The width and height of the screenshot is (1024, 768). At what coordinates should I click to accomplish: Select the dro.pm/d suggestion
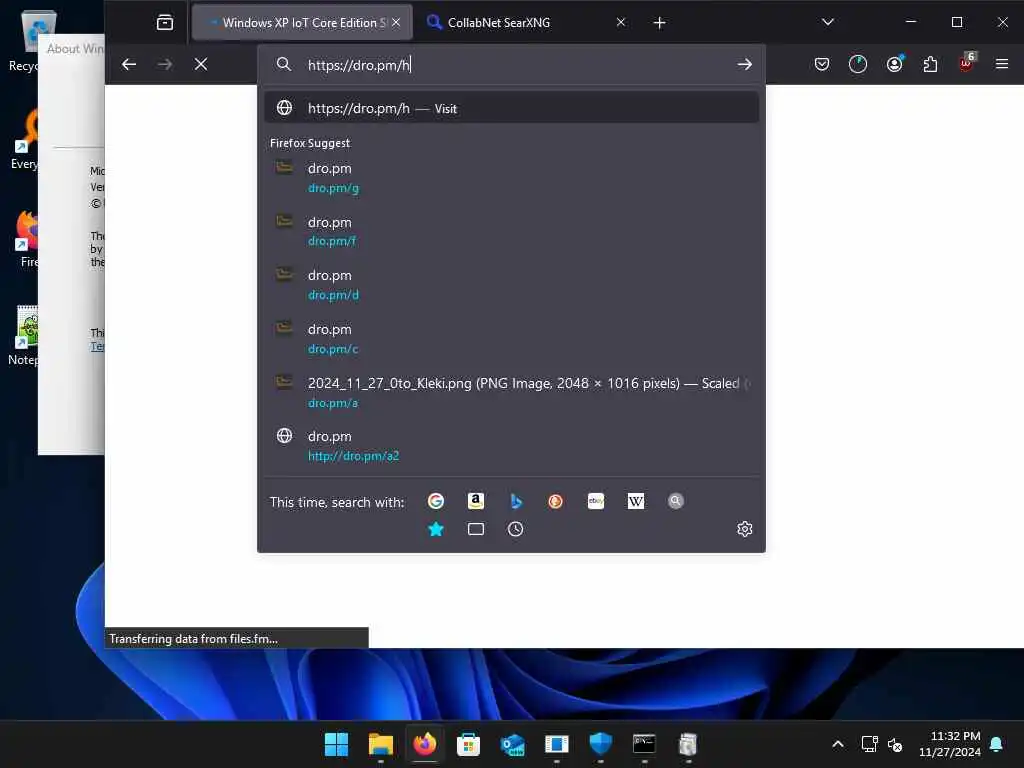(x=511, y=285)
